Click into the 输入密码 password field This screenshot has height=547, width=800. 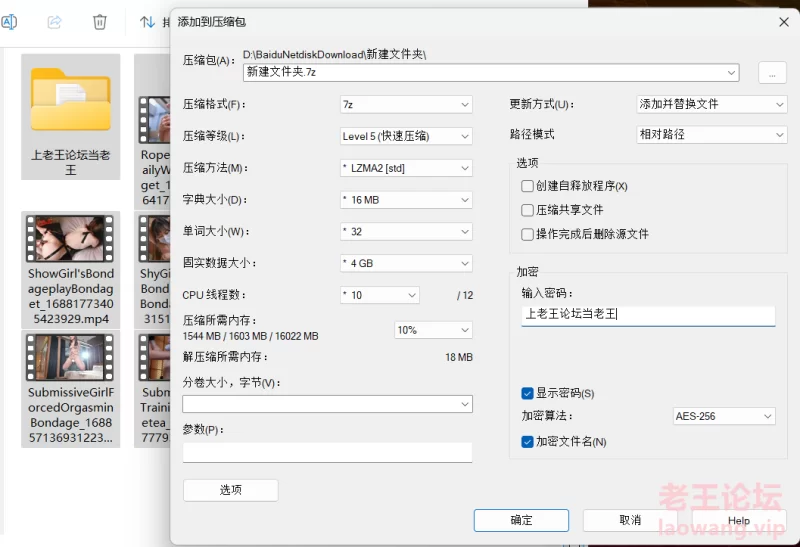click(647, 314)
